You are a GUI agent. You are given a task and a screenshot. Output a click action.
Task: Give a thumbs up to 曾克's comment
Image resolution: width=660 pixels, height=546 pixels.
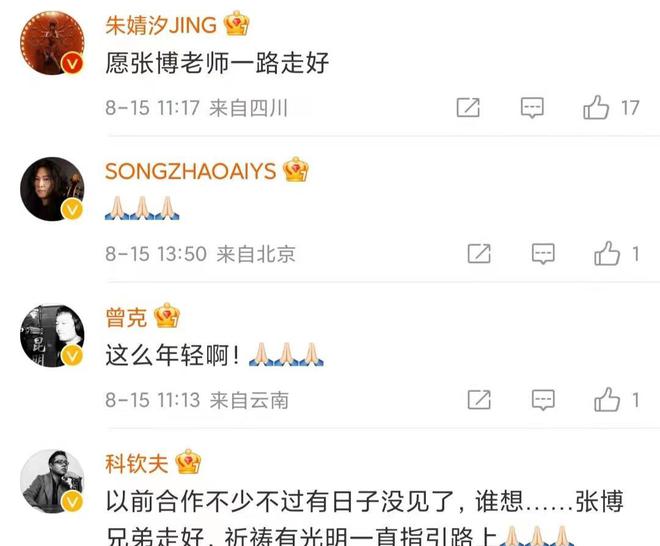(x=607, y=400)
